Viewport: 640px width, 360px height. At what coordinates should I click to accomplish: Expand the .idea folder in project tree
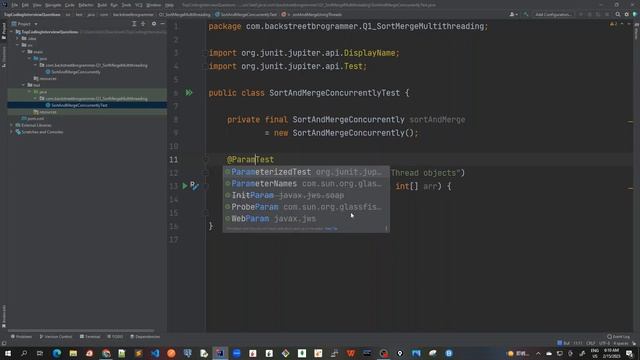[x=18, y=38]
